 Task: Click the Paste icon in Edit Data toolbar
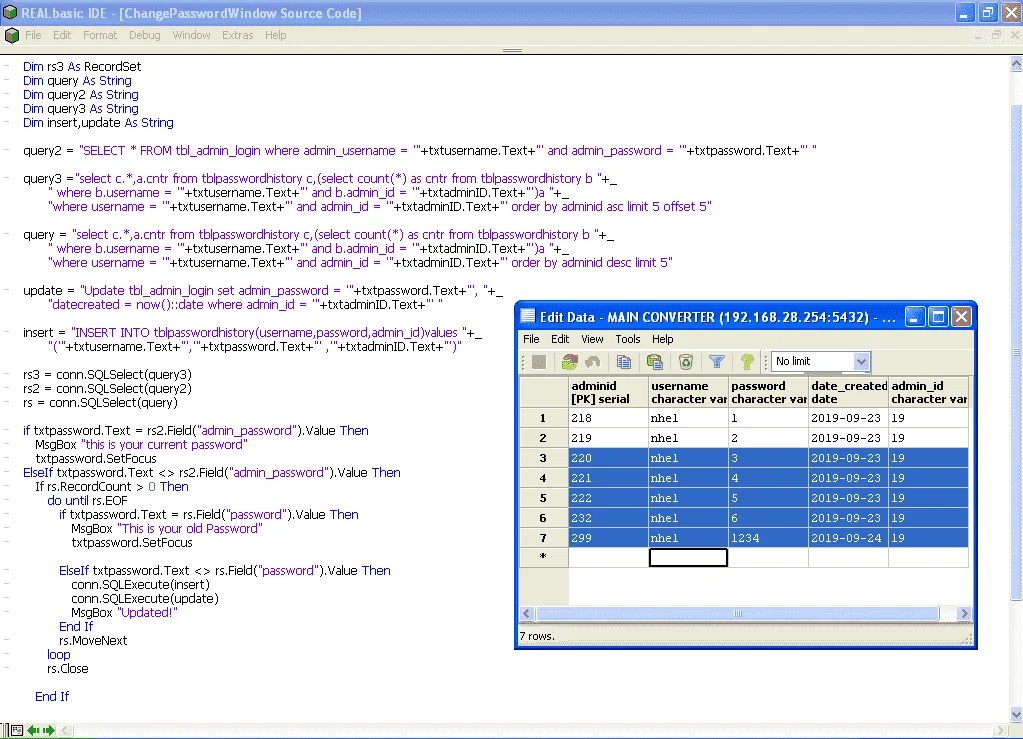pos(654,362)
